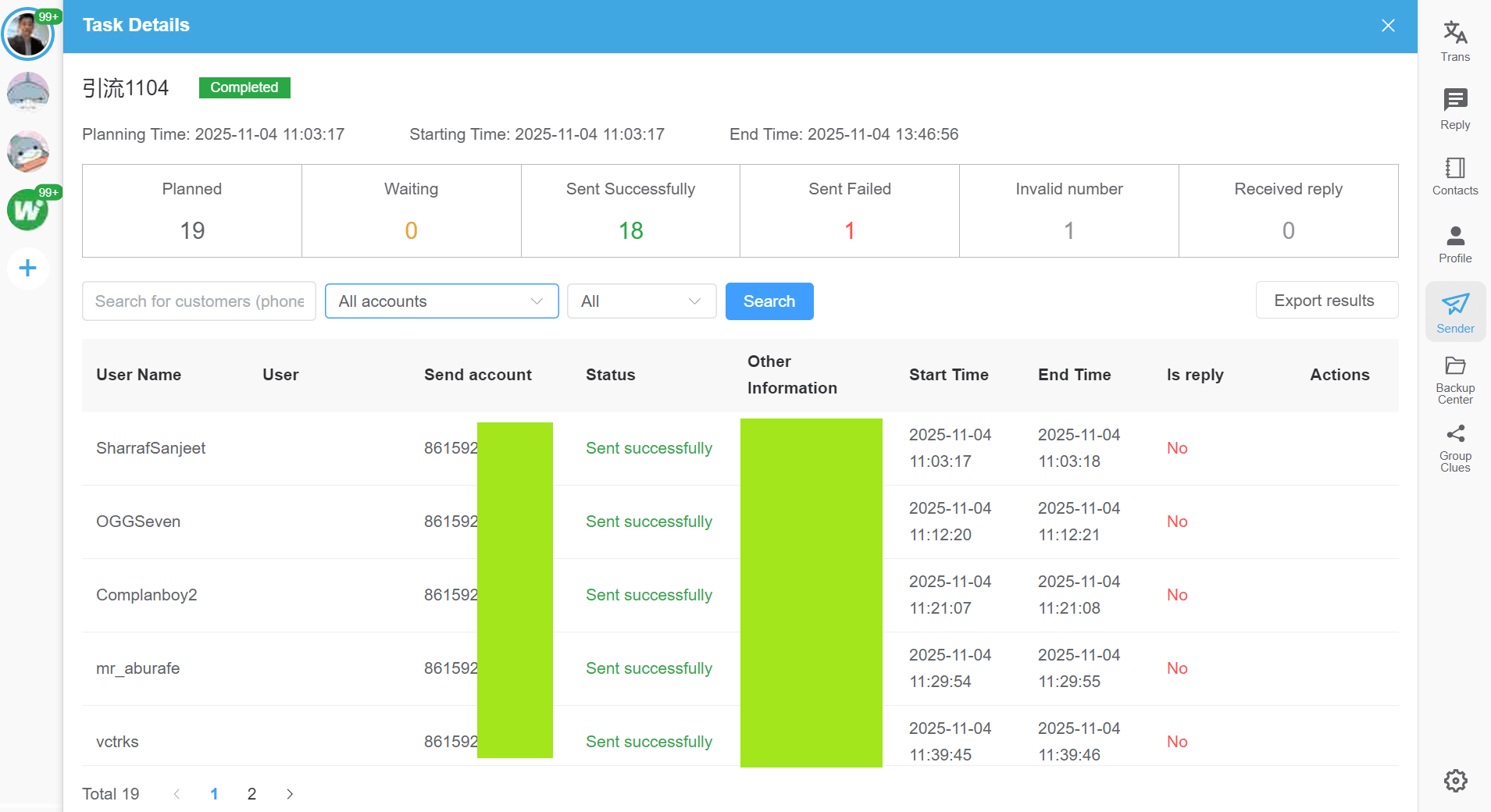Open the All status filter dropdown
Image resolution: width=1491 pixels, height=812 pixels.
click(x=640, y=301)
